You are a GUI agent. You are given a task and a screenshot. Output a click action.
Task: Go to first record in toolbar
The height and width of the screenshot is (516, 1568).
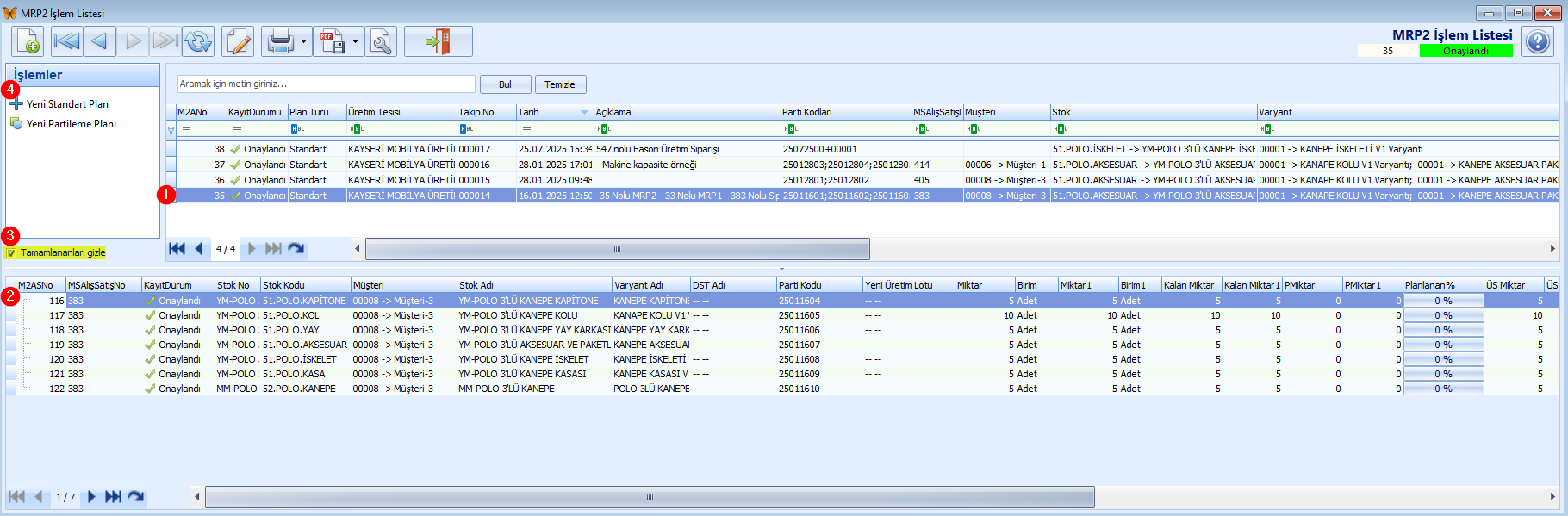(x=66, y=41)
